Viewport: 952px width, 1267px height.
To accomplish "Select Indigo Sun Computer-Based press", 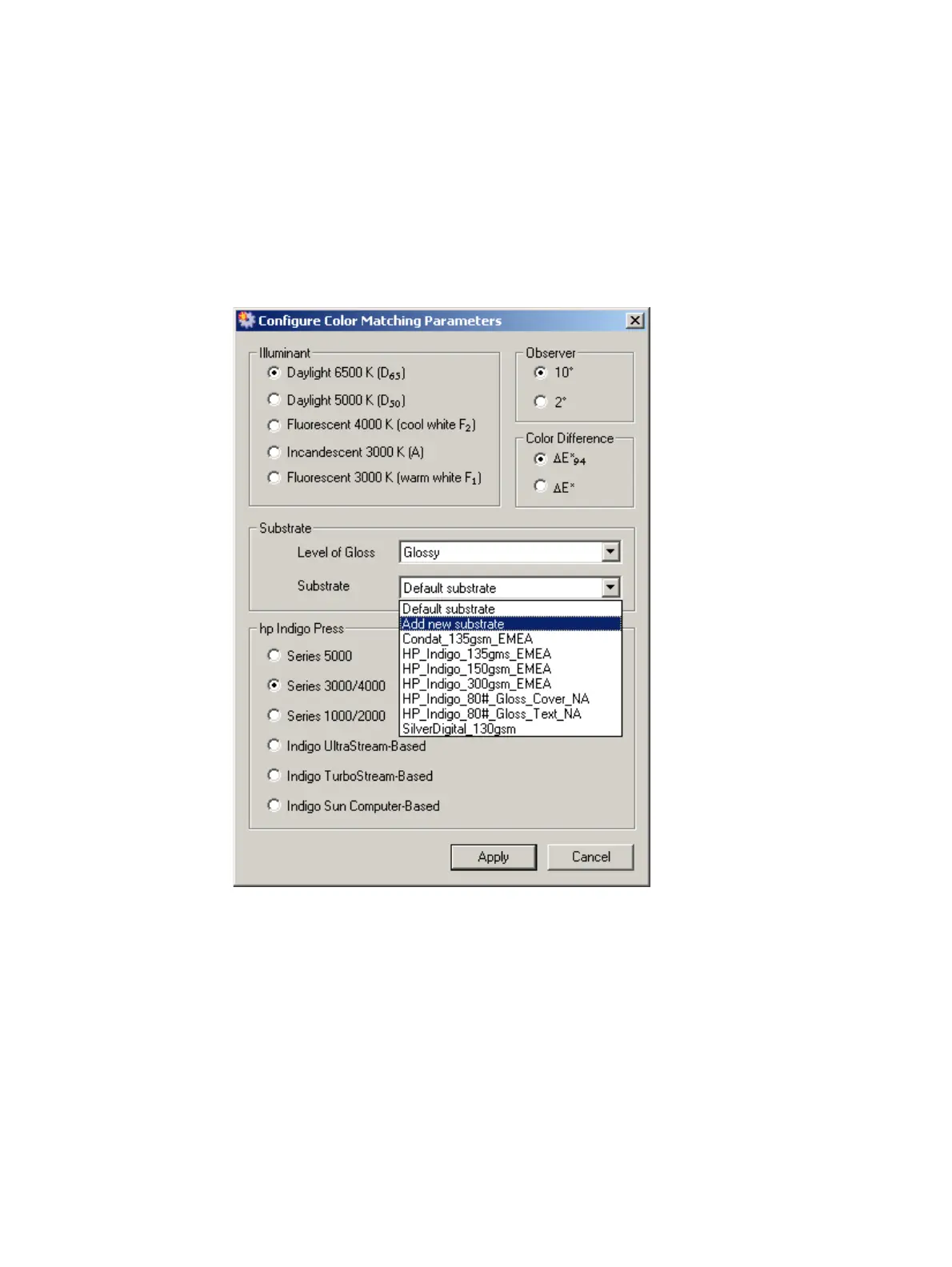I will click(x=274, y=805).
